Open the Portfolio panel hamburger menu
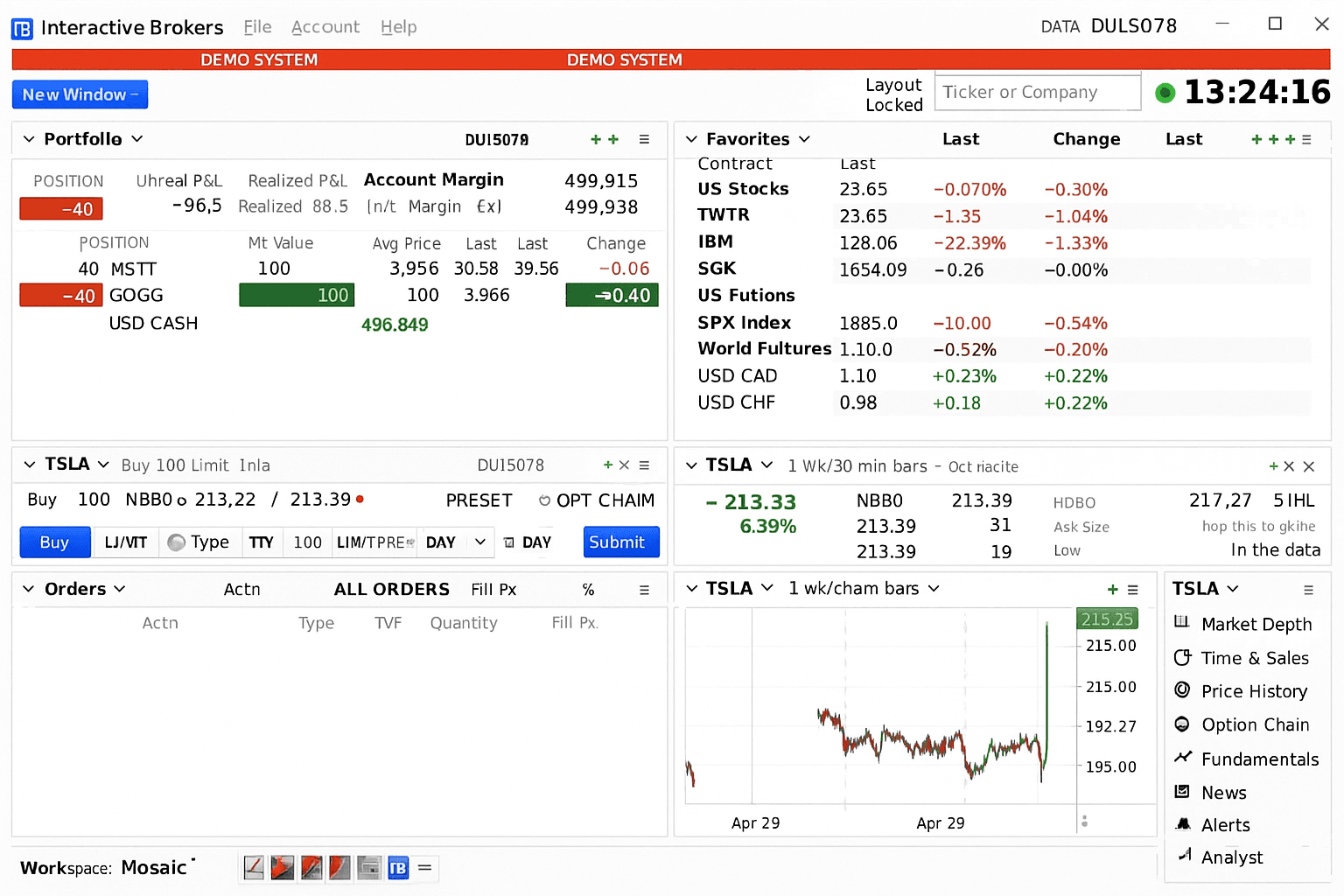This screenshot has width=1344, height=896. point(644,139)
